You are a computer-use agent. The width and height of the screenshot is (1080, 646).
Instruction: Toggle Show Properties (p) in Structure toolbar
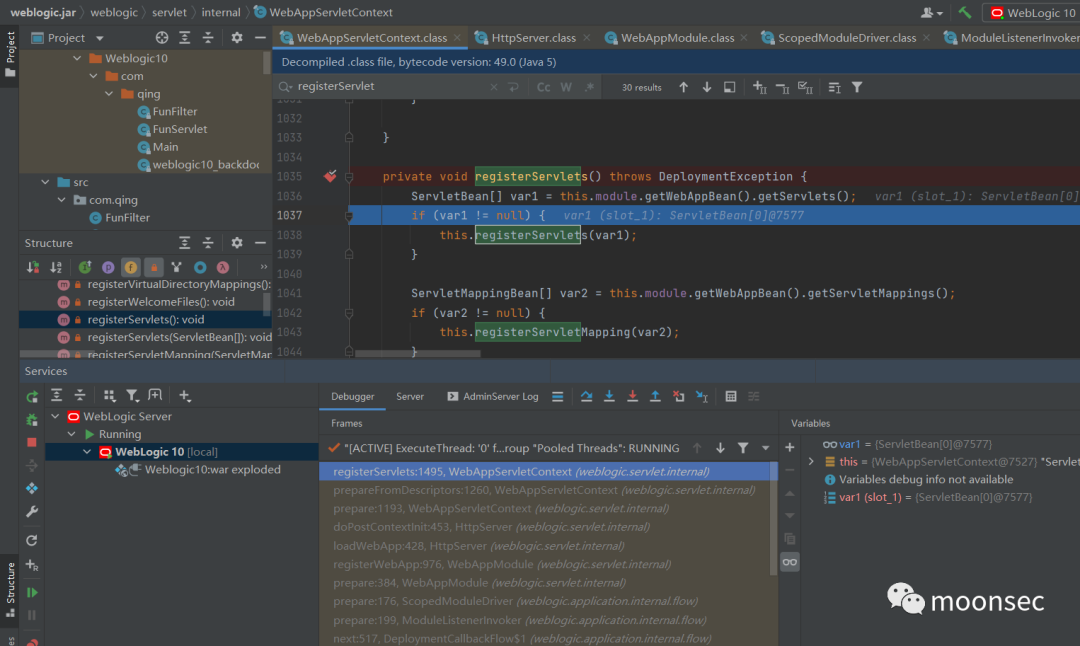(x=108, y=267)
